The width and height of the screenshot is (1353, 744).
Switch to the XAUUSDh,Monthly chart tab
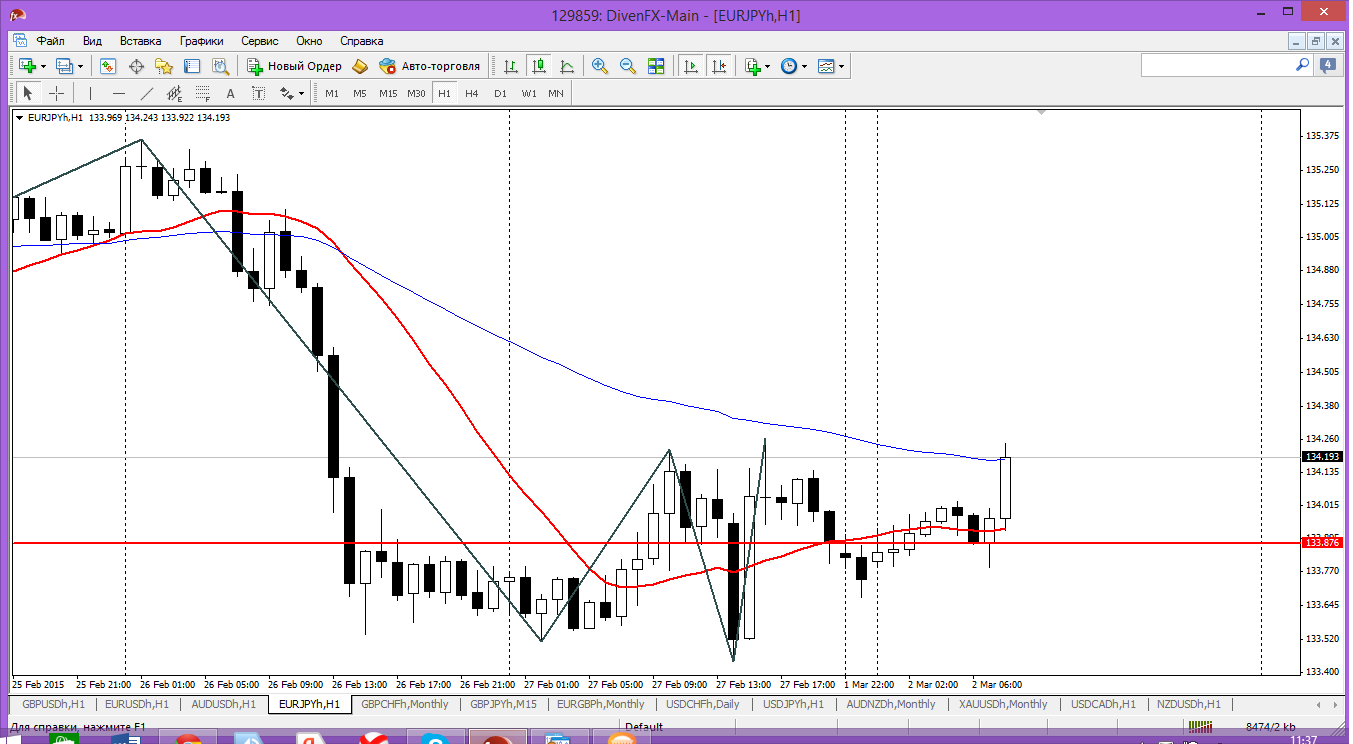click(1003, 704)
